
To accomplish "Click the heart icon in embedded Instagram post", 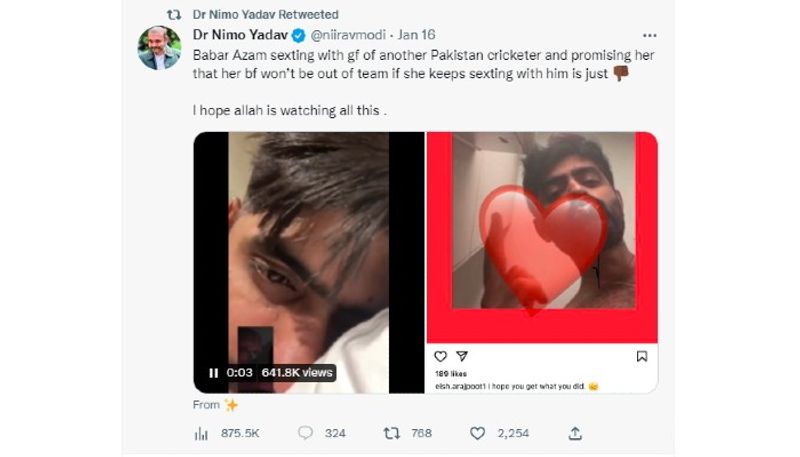I will click(440, 356).
